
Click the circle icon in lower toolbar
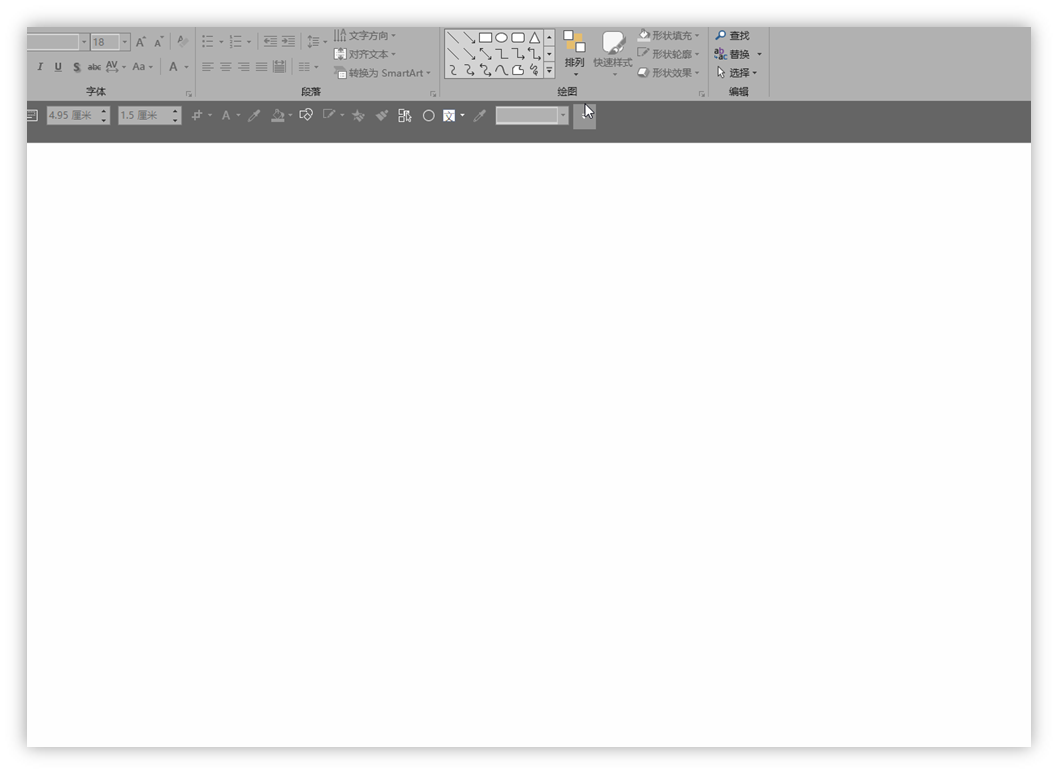pyautogui.click(x=428, y=115)
